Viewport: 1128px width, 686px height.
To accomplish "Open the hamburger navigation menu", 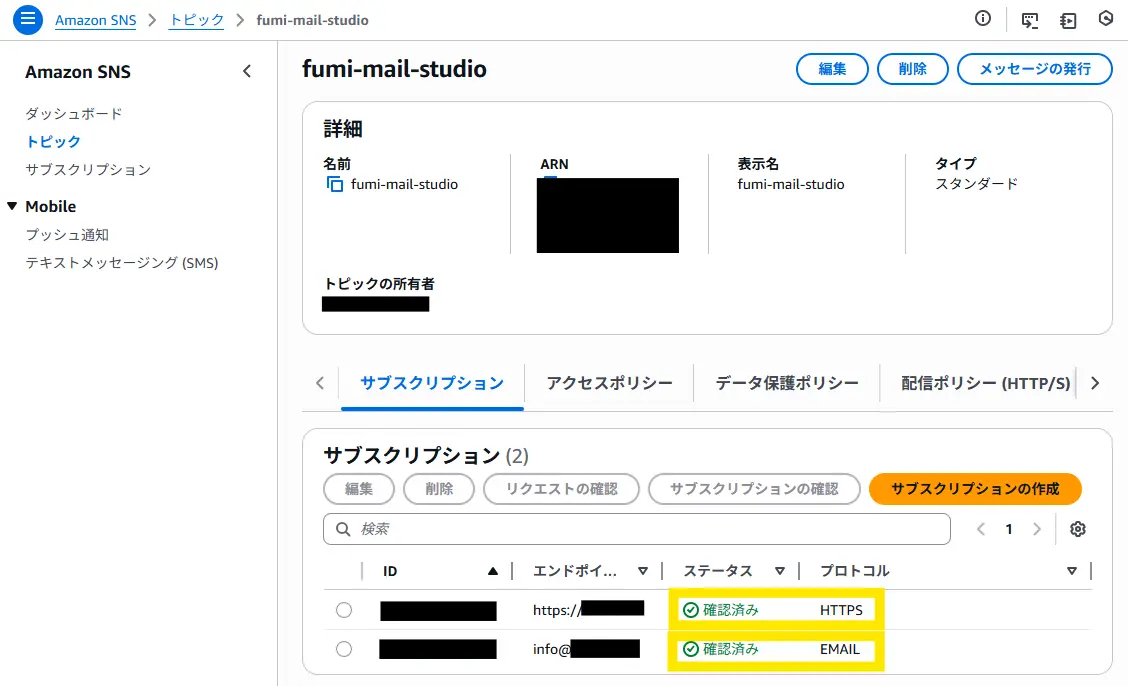I will [x=28, y=19].
